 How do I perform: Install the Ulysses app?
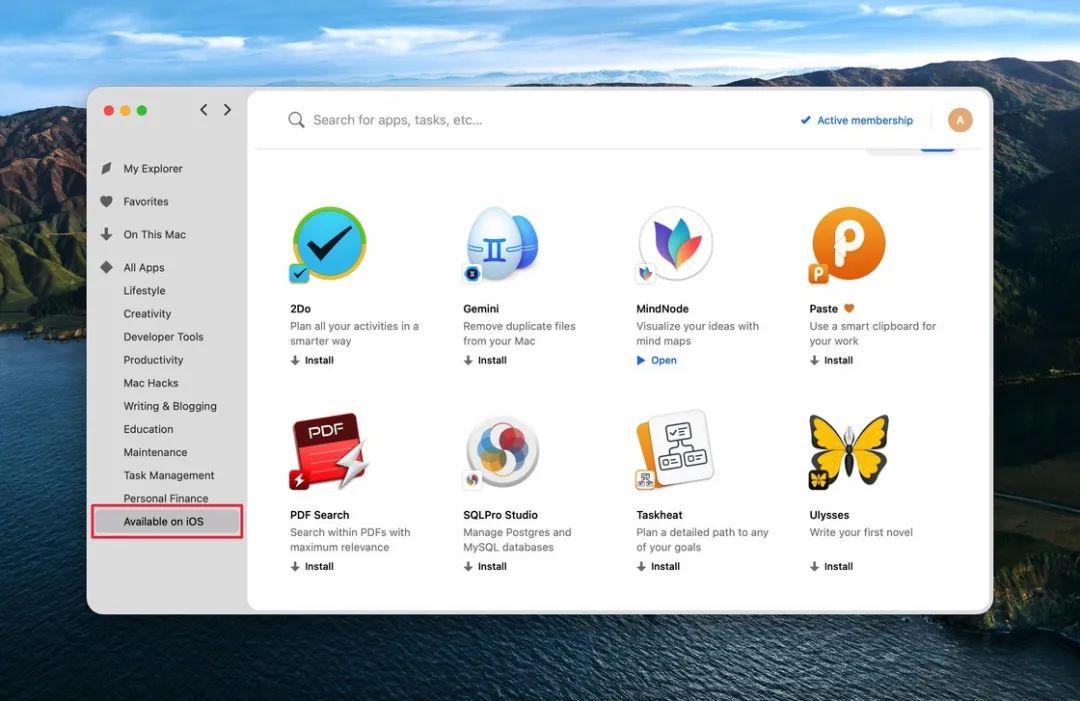(831, 566)
